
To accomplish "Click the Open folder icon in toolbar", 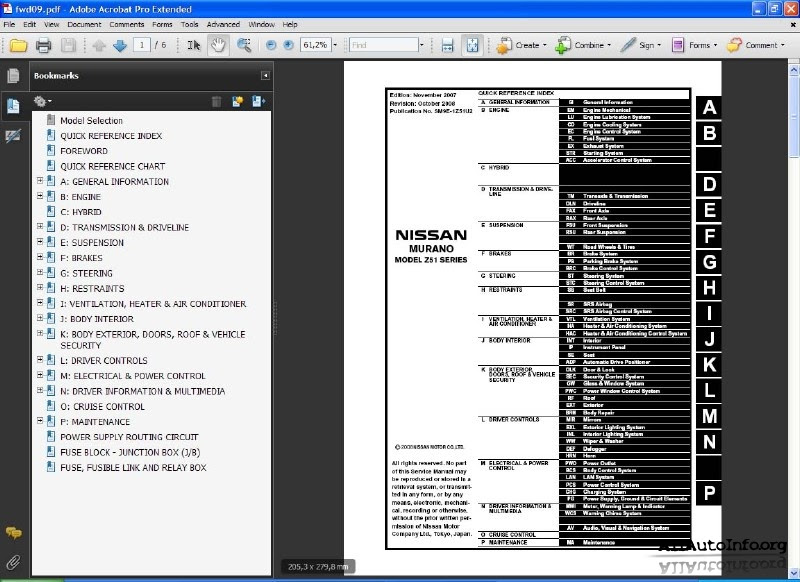I will coord(18,45).
